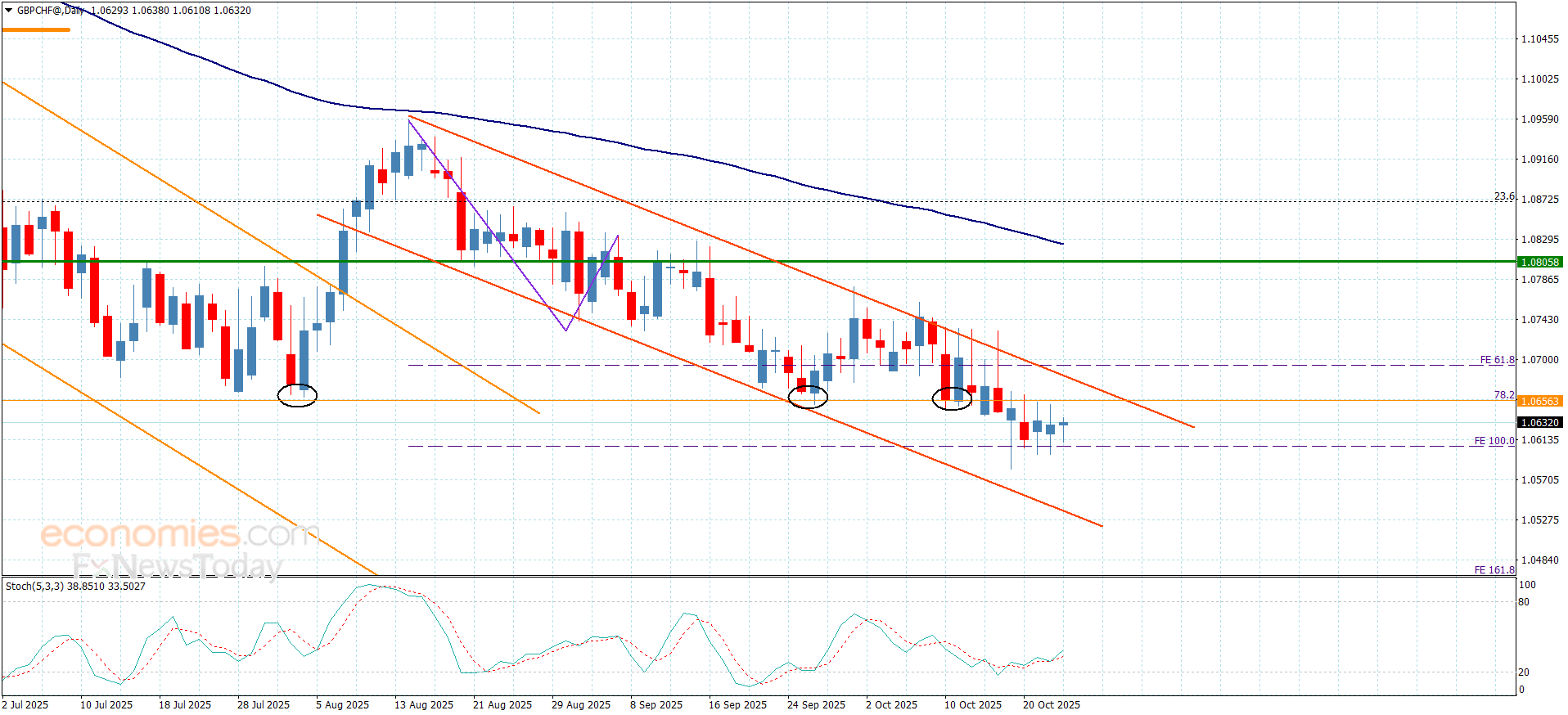Screen dimensions: 1568x715
Task: Click the green 1.08058 price tag
Action: tap(1540, 263)
